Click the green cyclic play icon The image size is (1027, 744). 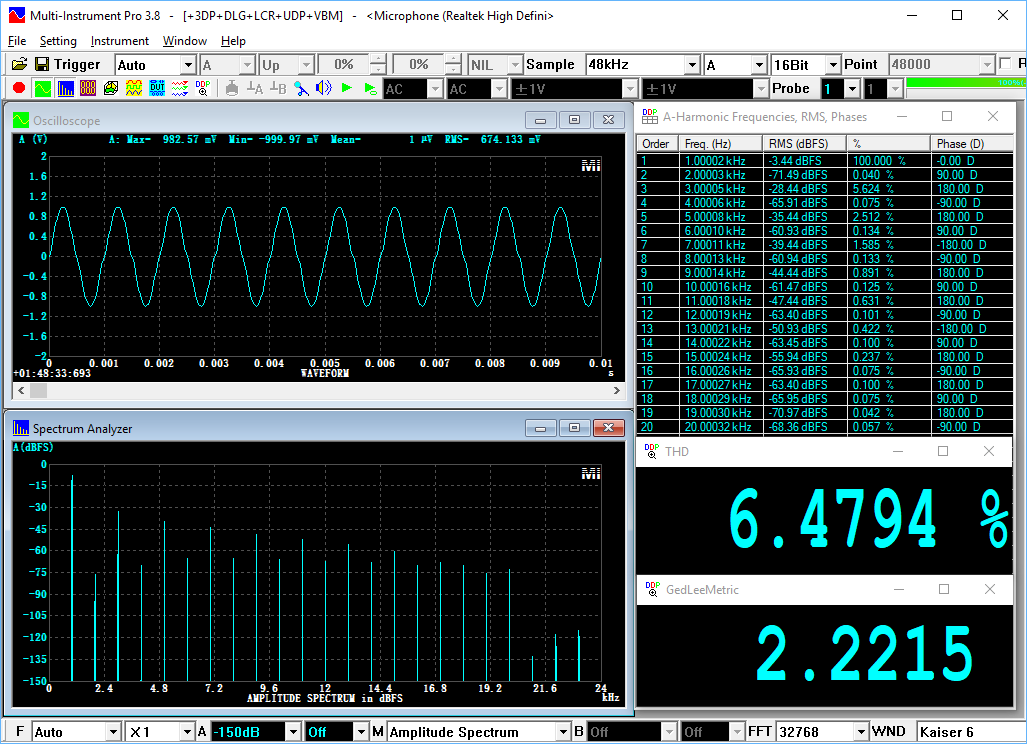(370, 88)
